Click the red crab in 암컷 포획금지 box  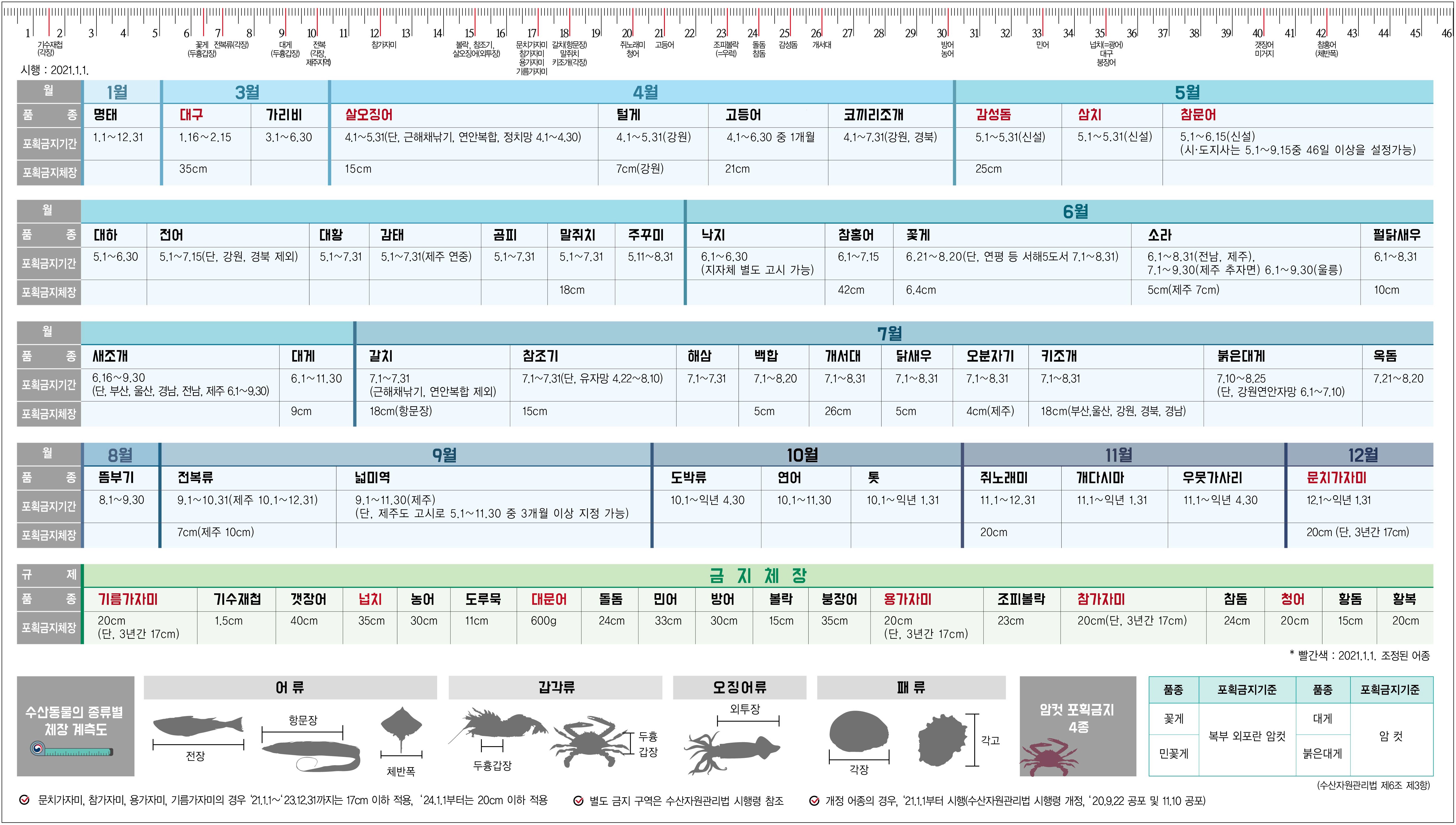coord(1049,757)
